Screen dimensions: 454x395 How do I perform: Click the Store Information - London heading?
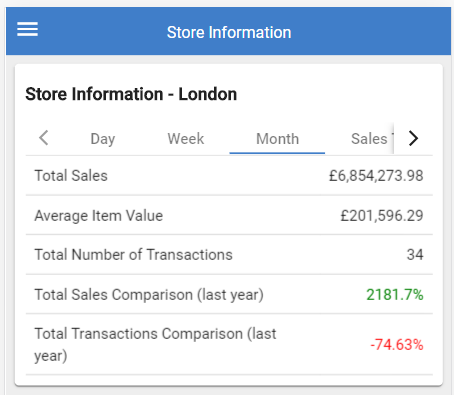[x=131, y=94]
